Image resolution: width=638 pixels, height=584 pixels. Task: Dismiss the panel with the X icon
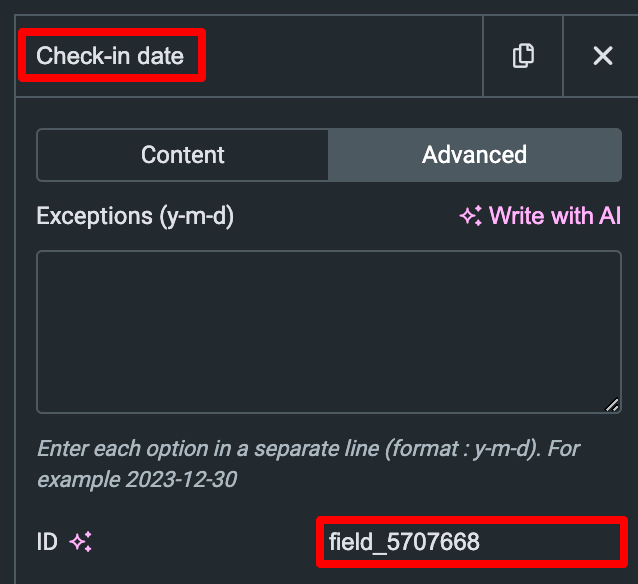(603, 56)
